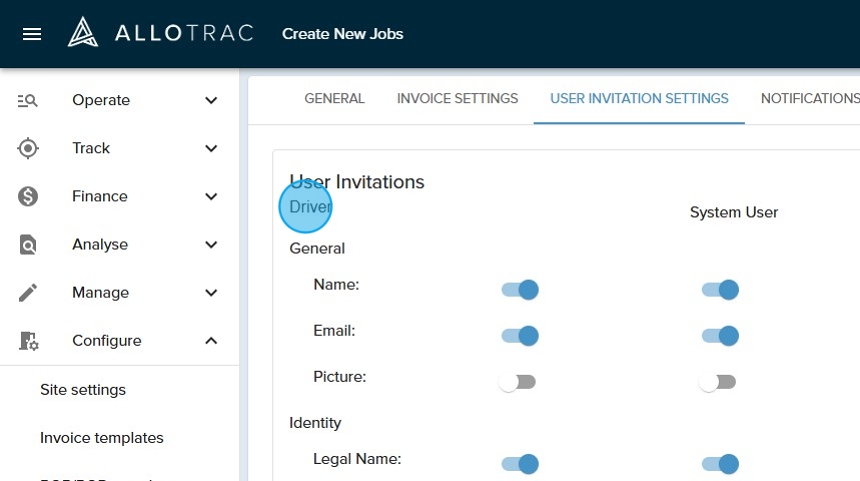Image resolution: width=860 pixels, height=481 pixels.
Task: Turn off System User Legal Name toggle
Action: coord(720,464)
